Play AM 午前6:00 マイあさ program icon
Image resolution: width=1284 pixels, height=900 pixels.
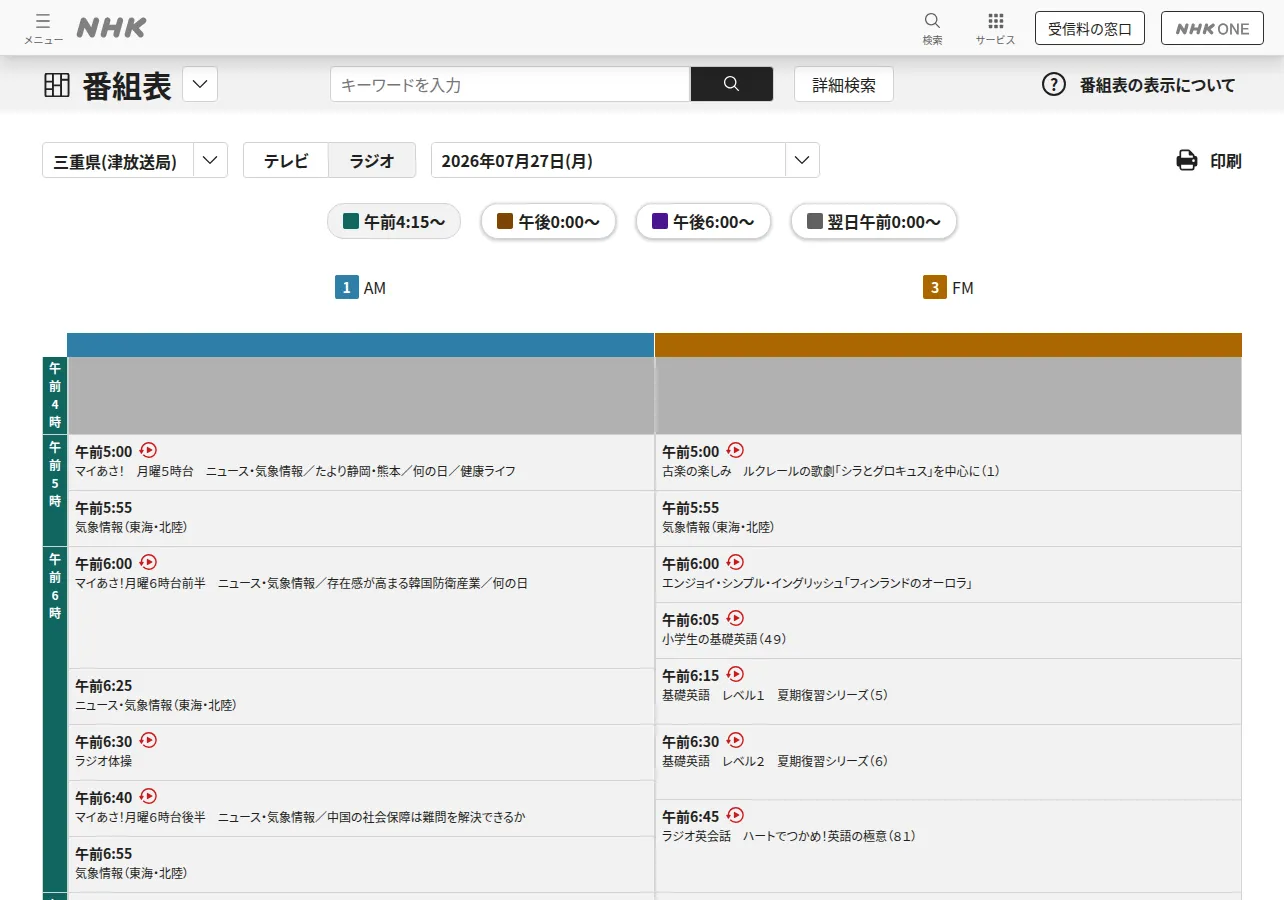148,562
